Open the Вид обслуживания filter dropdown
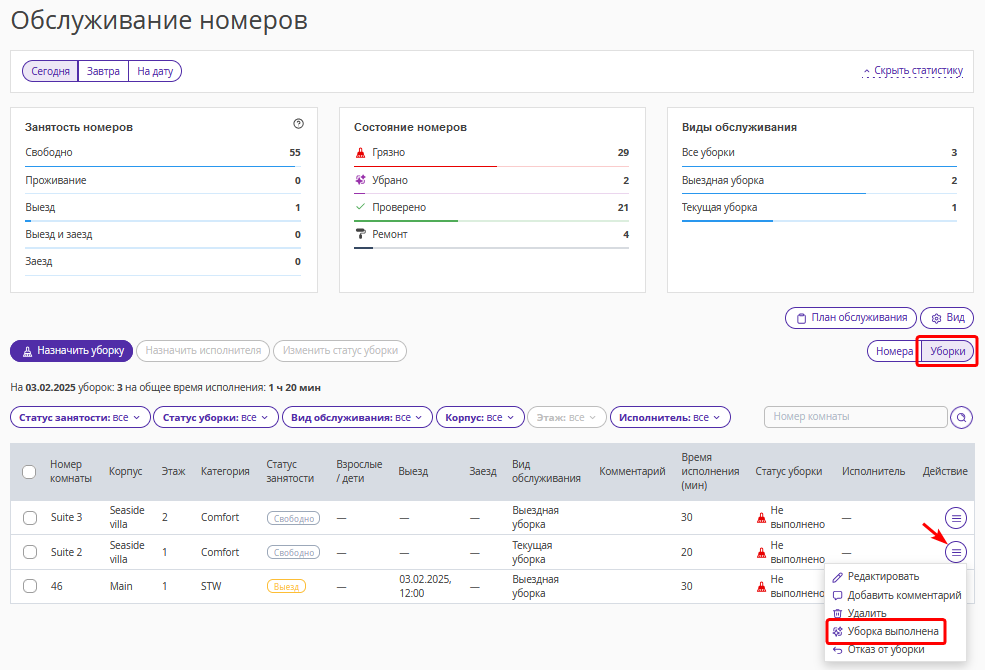Image resolution: width=985 pixels, height=670 pixels. (x=357, y=417)
